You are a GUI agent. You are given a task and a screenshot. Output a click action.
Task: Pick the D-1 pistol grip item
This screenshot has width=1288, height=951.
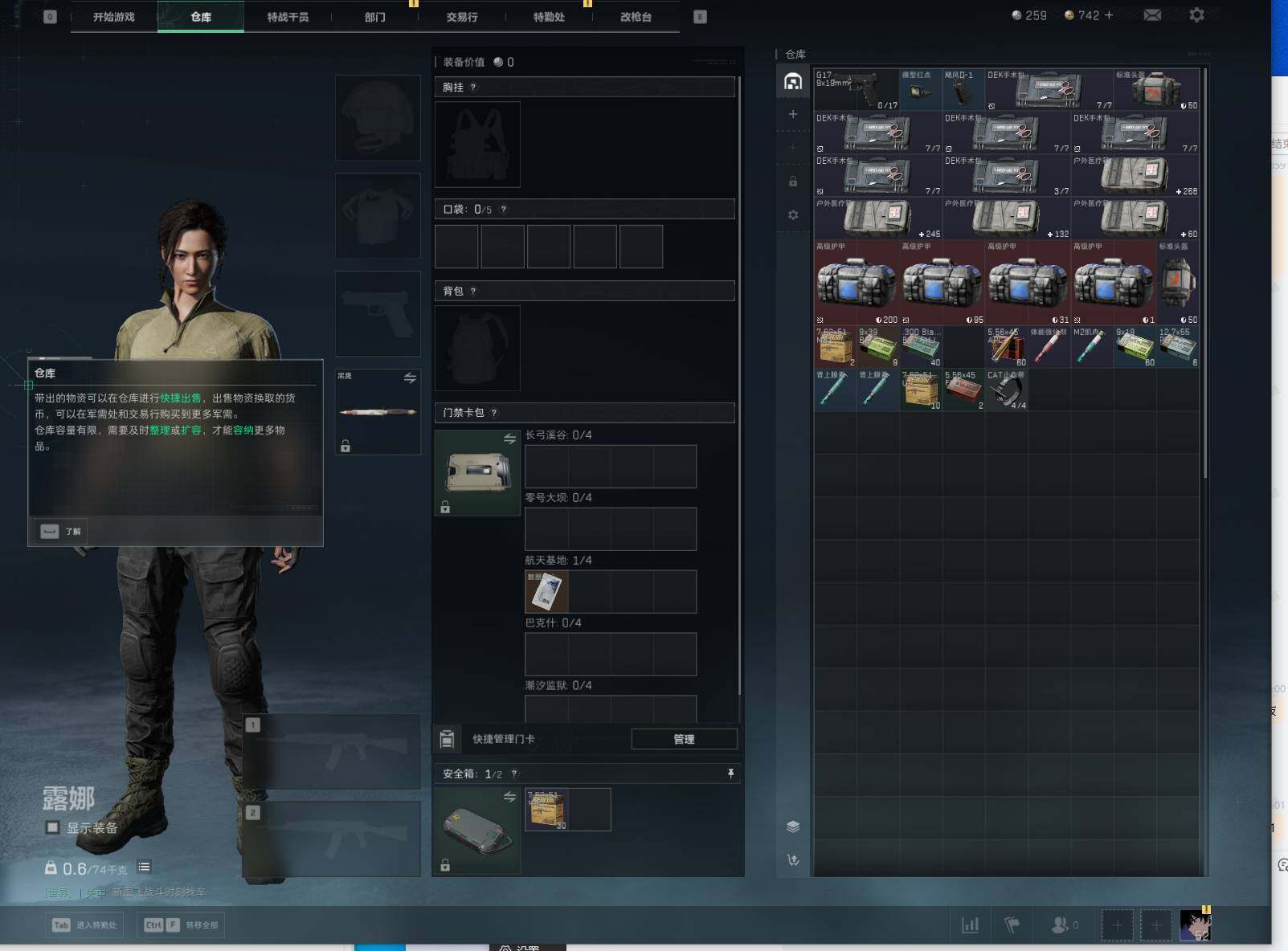pyautogui.click(x=963, y=89)
